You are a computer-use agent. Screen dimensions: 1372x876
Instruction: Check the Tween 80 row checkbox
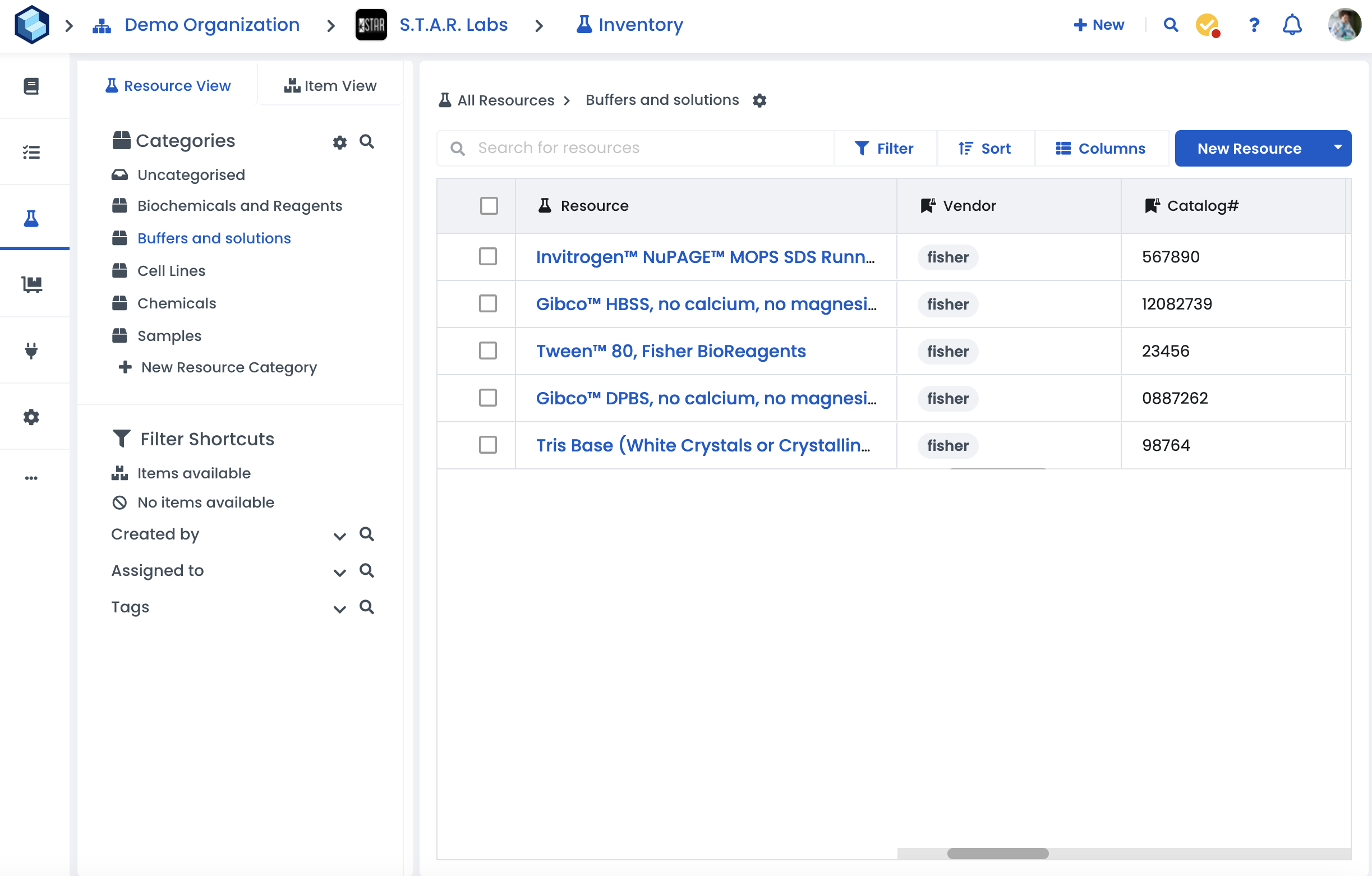488,351
